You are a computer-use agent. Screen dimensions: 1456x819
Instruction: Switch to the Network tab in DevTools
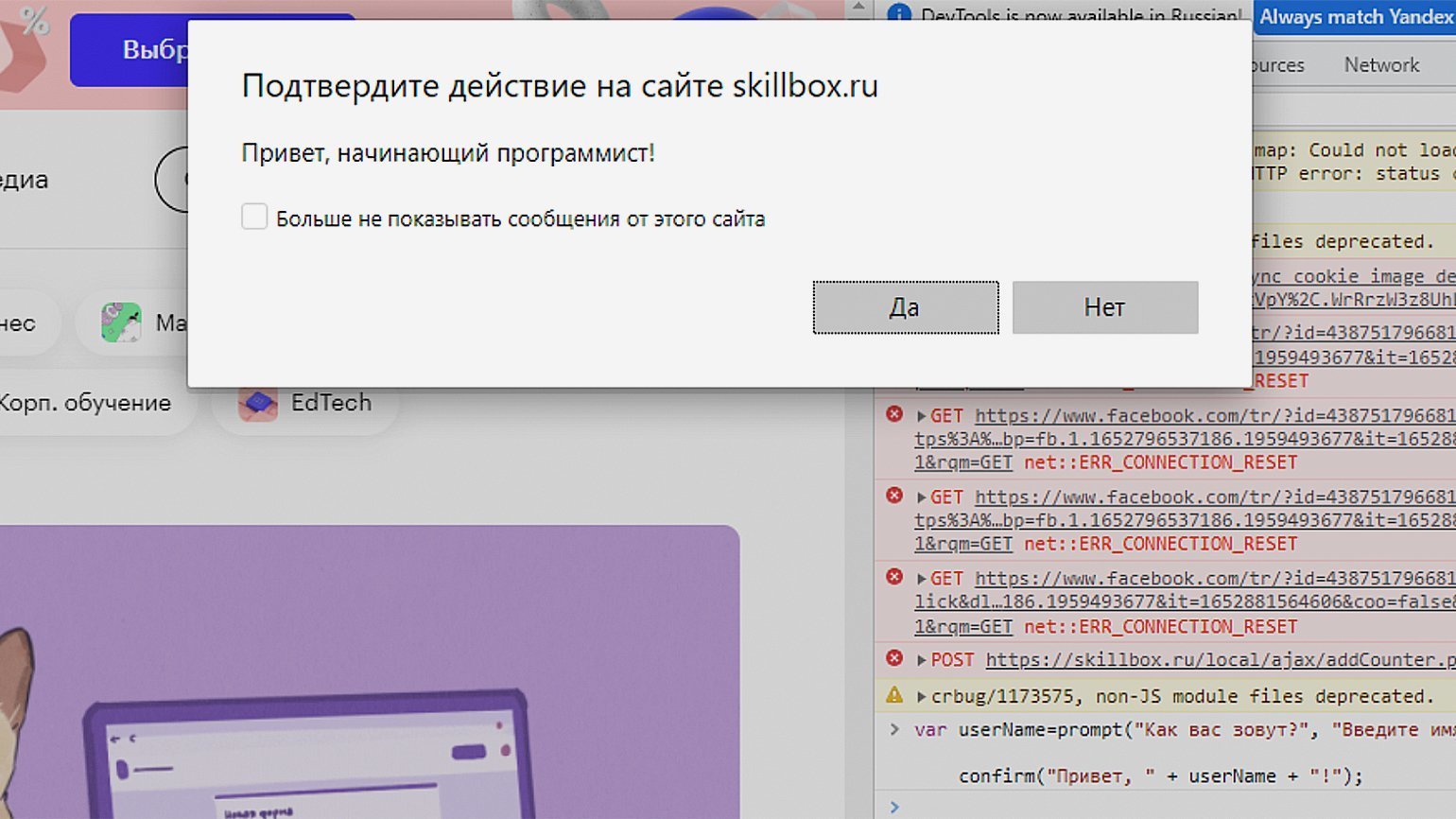1381,65
